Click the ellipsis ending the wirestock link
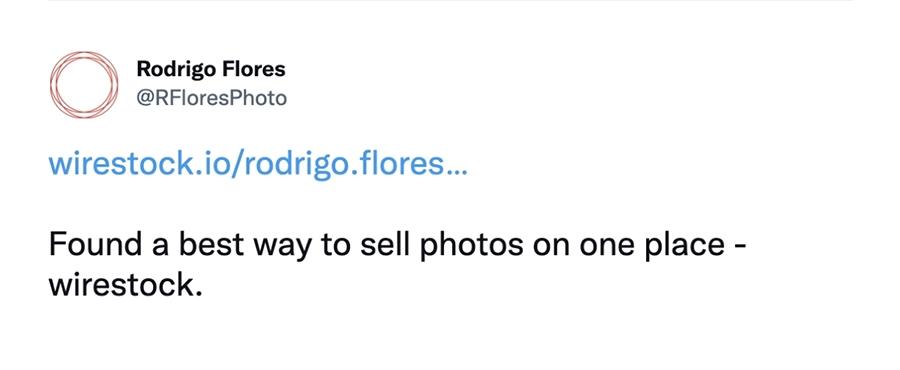Screen dimensions: 900x370 tap(457, 170)
